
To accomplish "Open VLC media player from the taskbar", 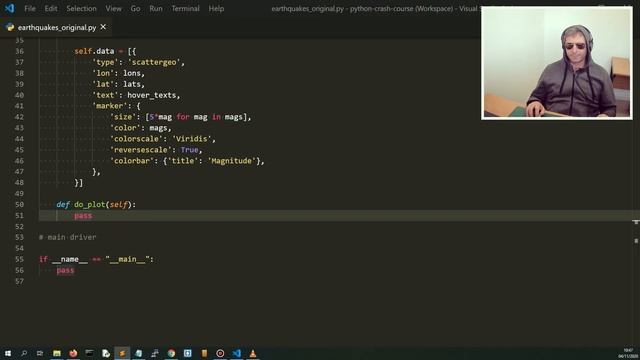I will pyautogui.click(x=253, y=353).
